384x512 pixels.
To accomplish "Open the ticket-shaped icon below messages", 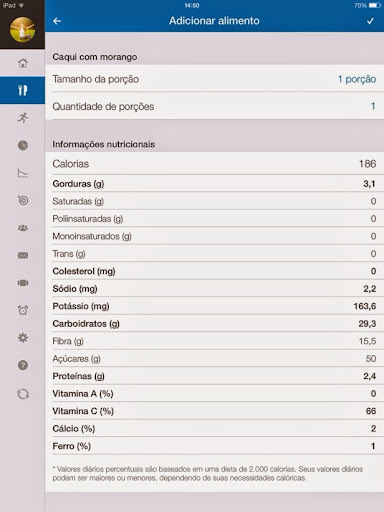I will coord(23,283).
